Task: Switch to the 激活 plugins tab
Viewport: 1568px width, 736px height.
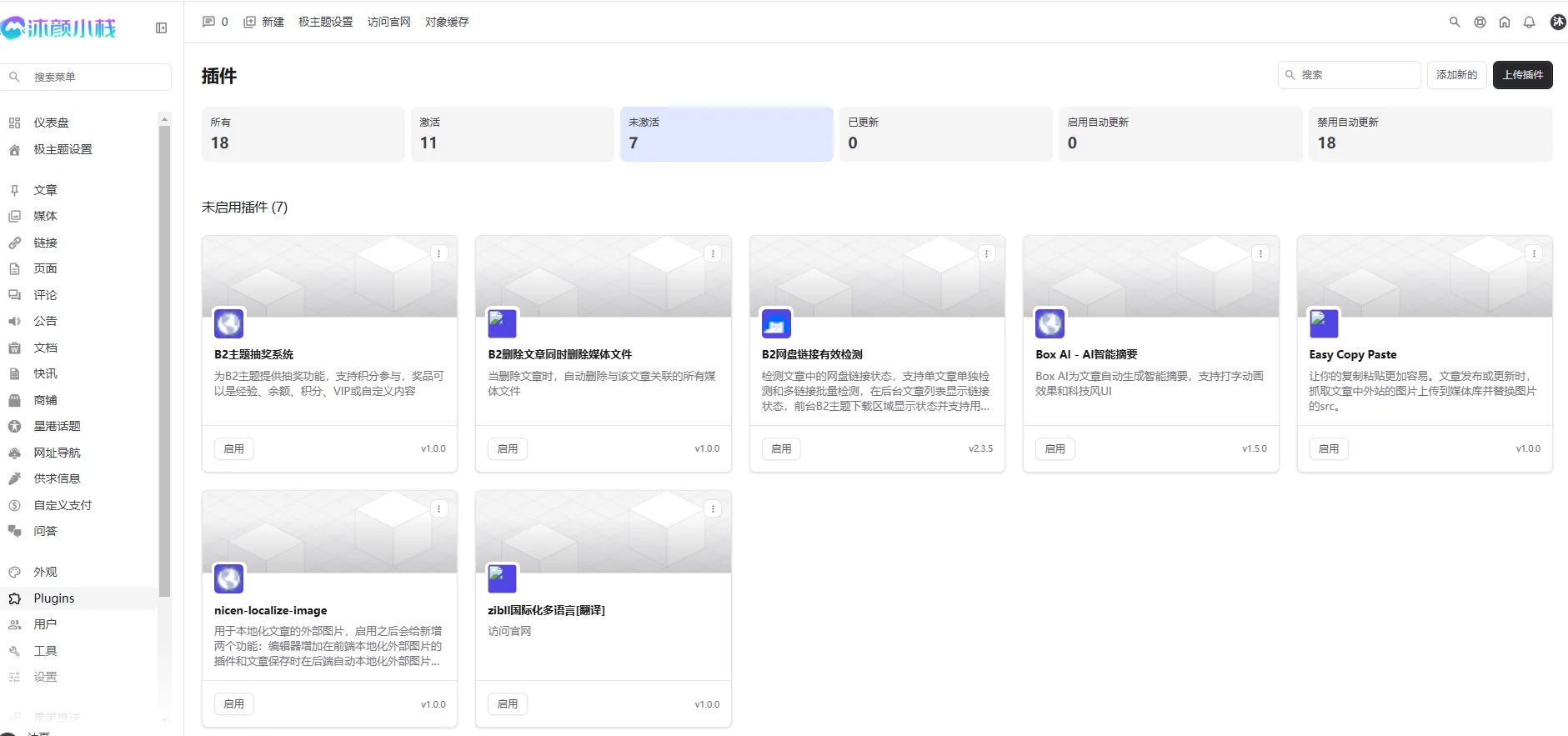Action: [x=512, y=133]
